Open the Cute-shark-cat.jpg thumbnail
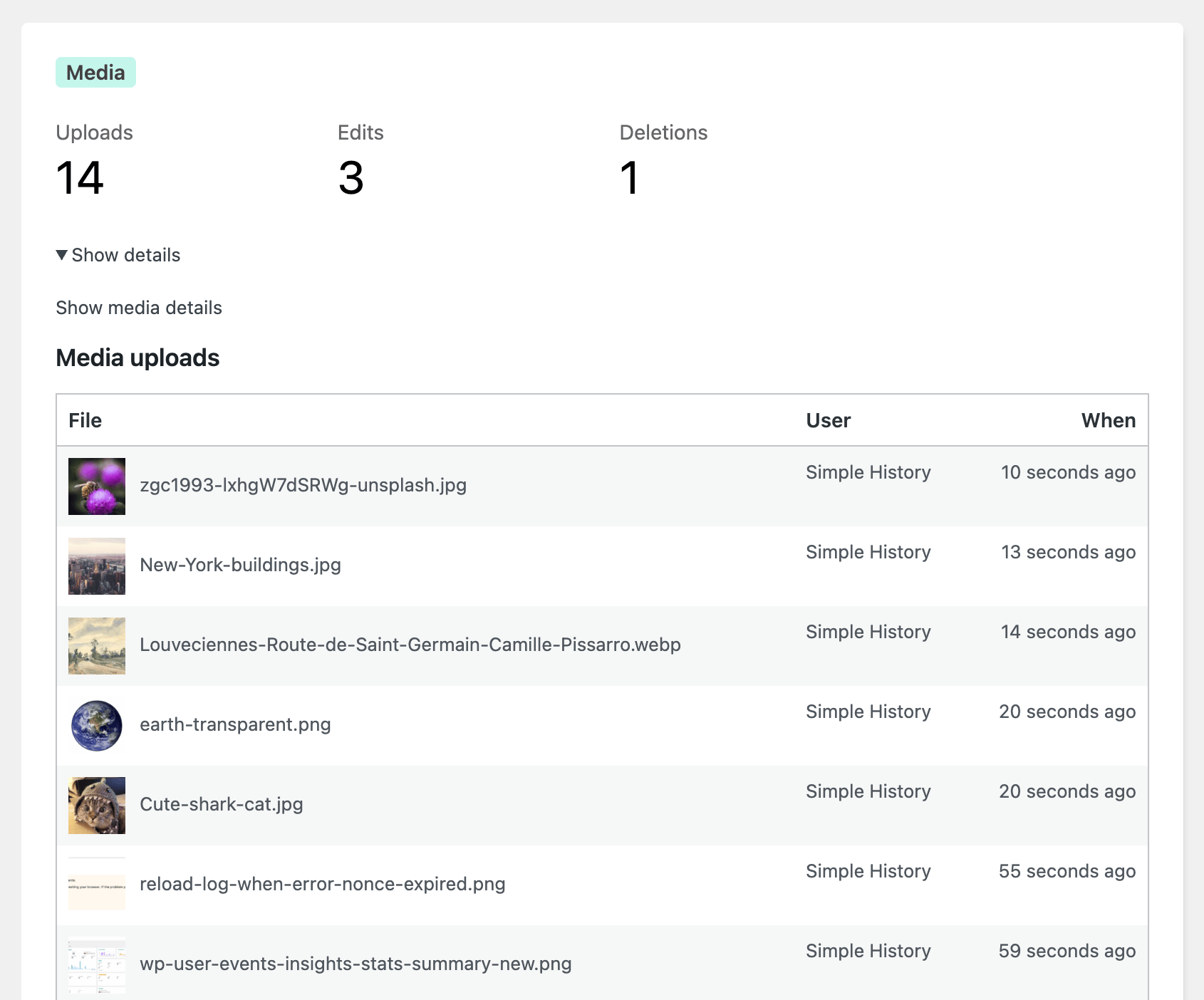Image resolution: width=1204 pixels, height=1000 pixels. [96, 805]
